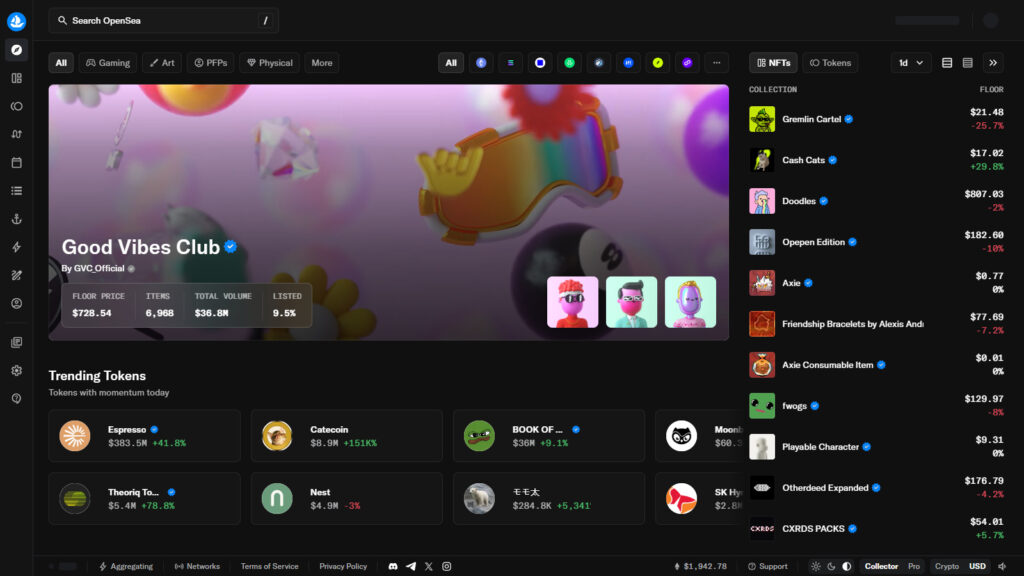Open the Nest token card

coord(347,498)
